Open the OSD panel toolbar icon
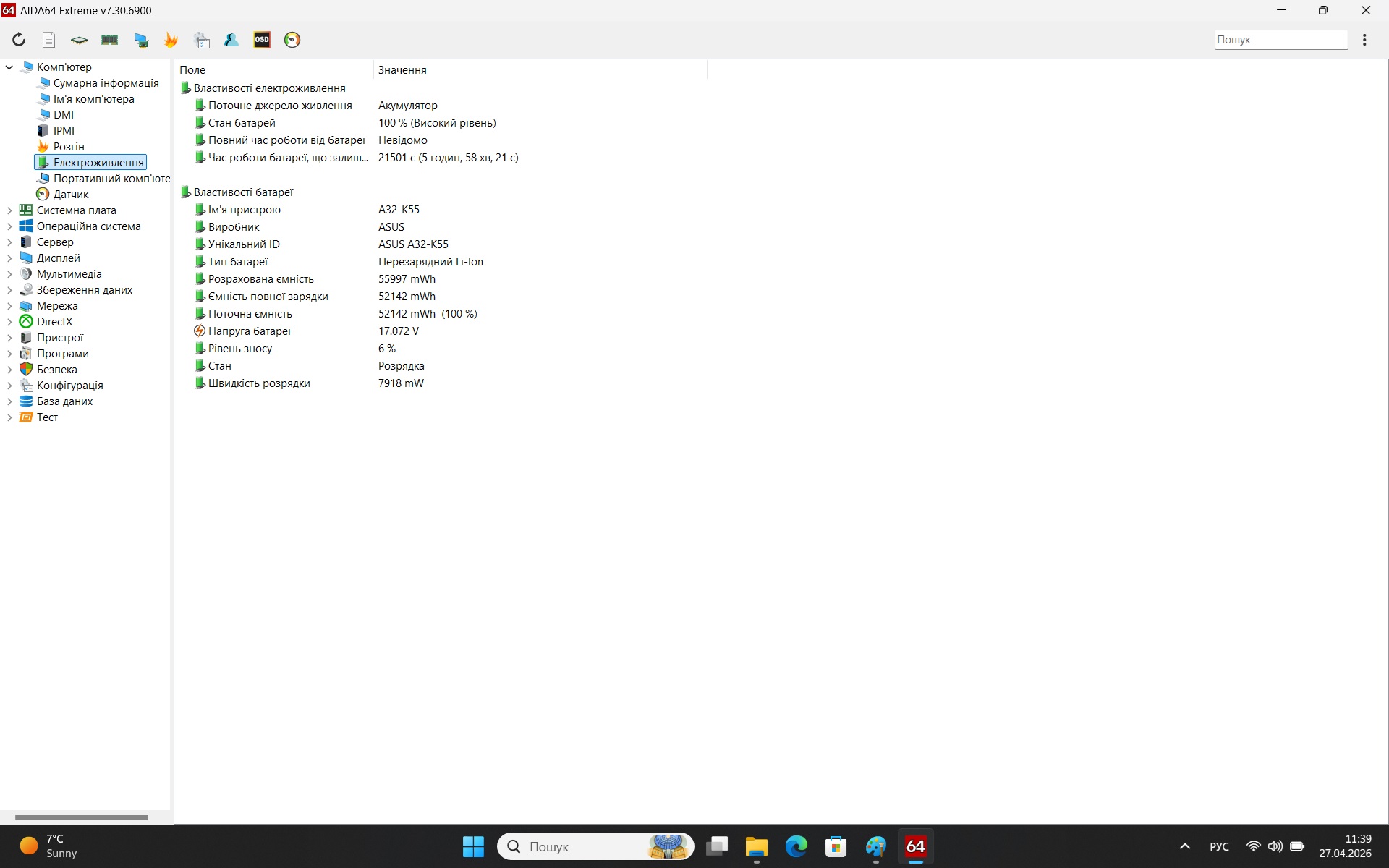The width and height of the screenshot is (1389, 868). click(262, 40)
